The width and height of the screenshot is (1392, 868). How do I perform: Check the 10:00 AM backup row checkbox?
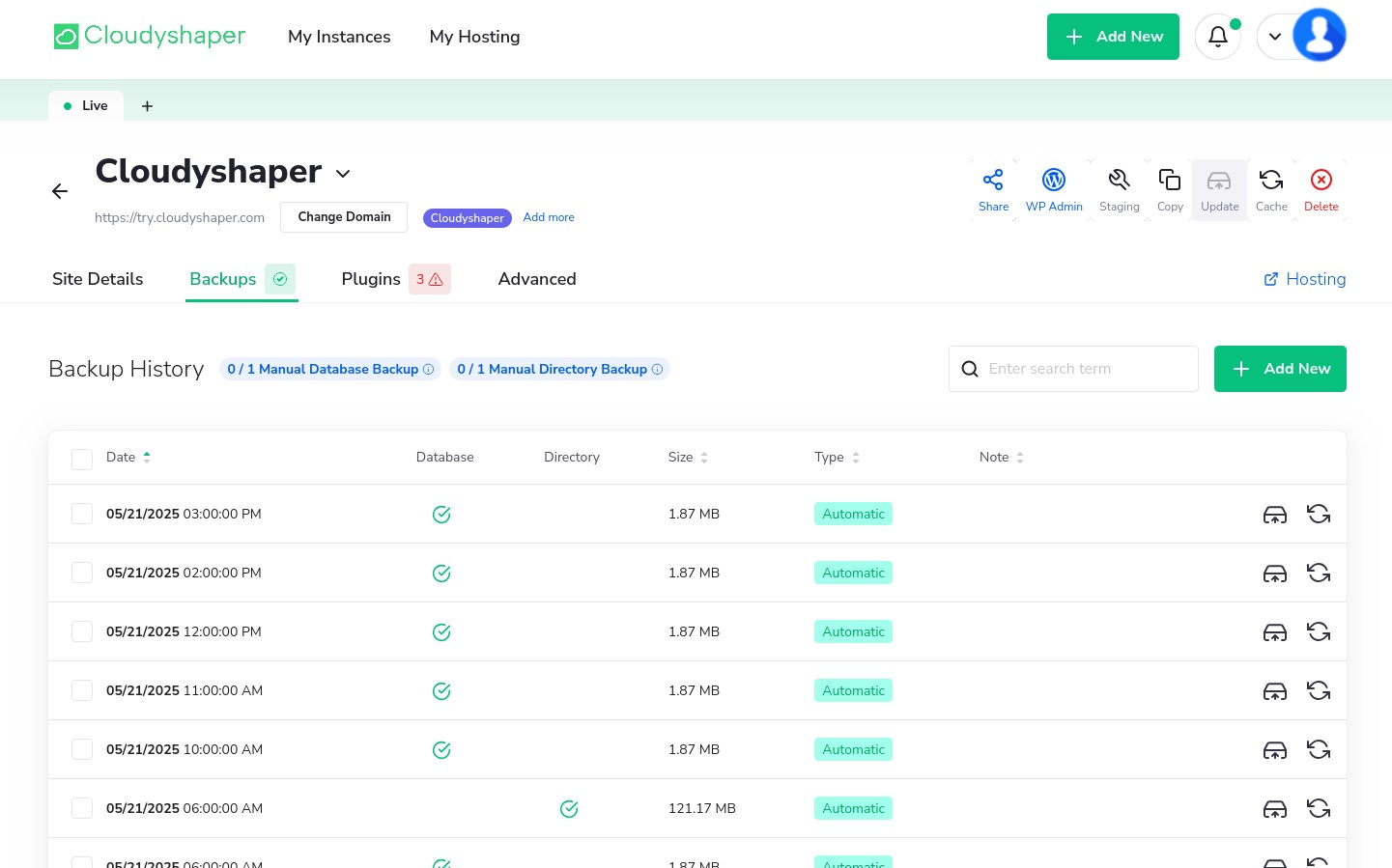coord(82,749)
